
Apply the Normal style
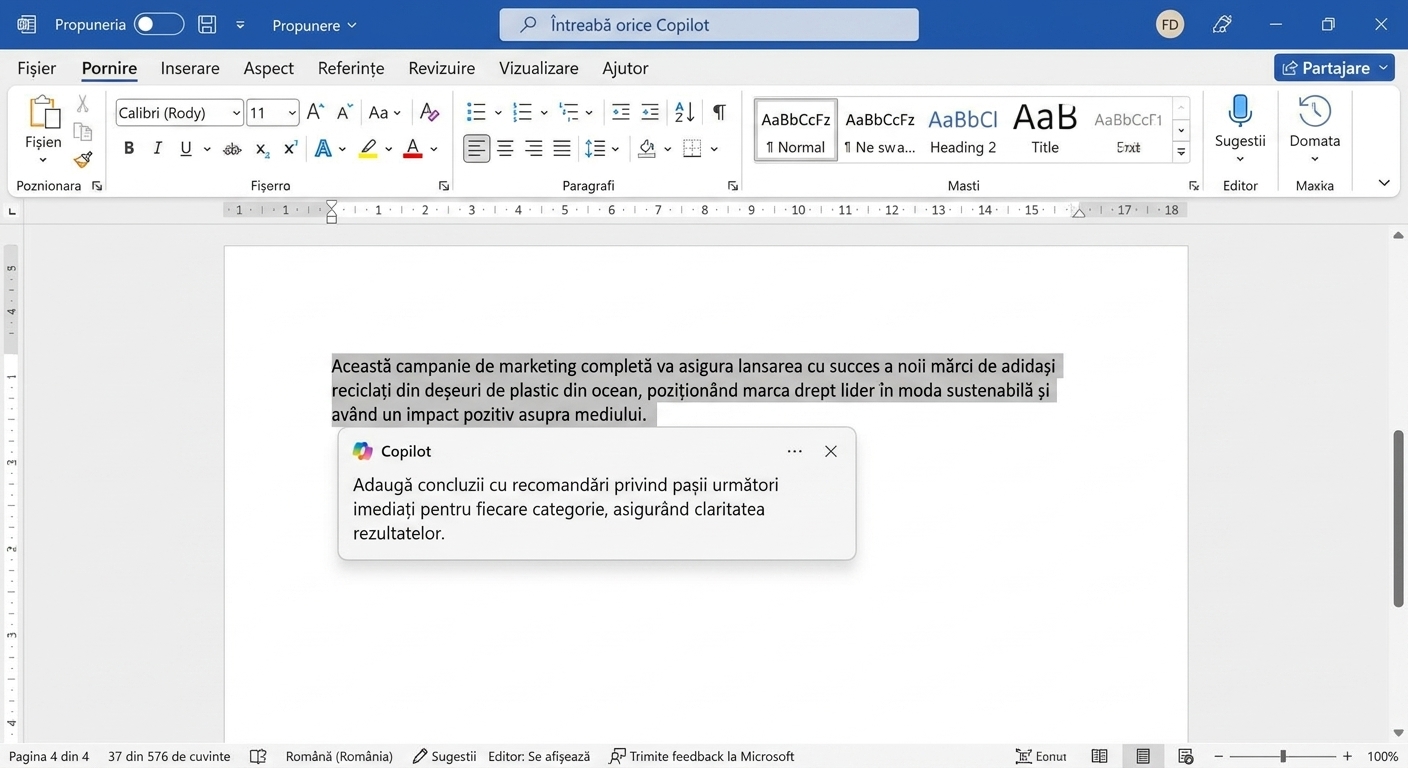coord(796,130)
